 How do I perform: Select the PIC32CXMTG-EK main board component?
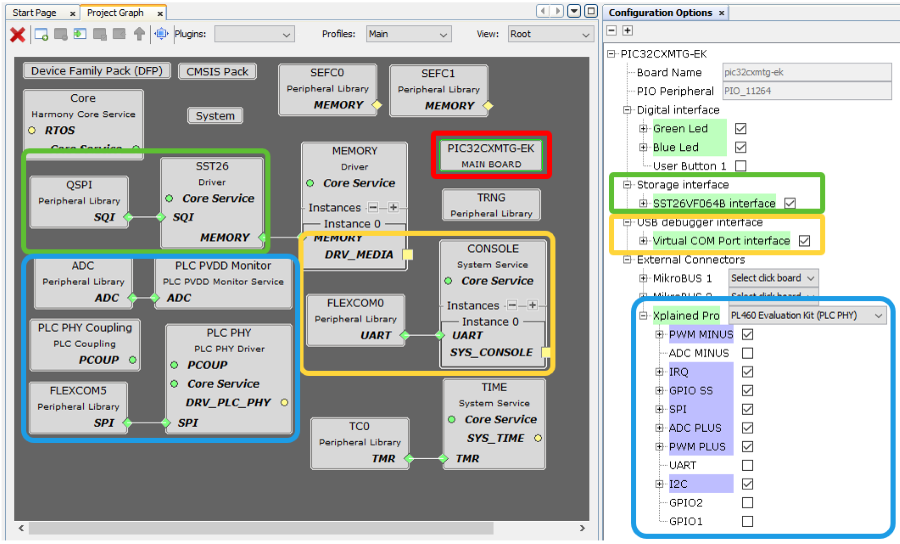tap(491, 155)
